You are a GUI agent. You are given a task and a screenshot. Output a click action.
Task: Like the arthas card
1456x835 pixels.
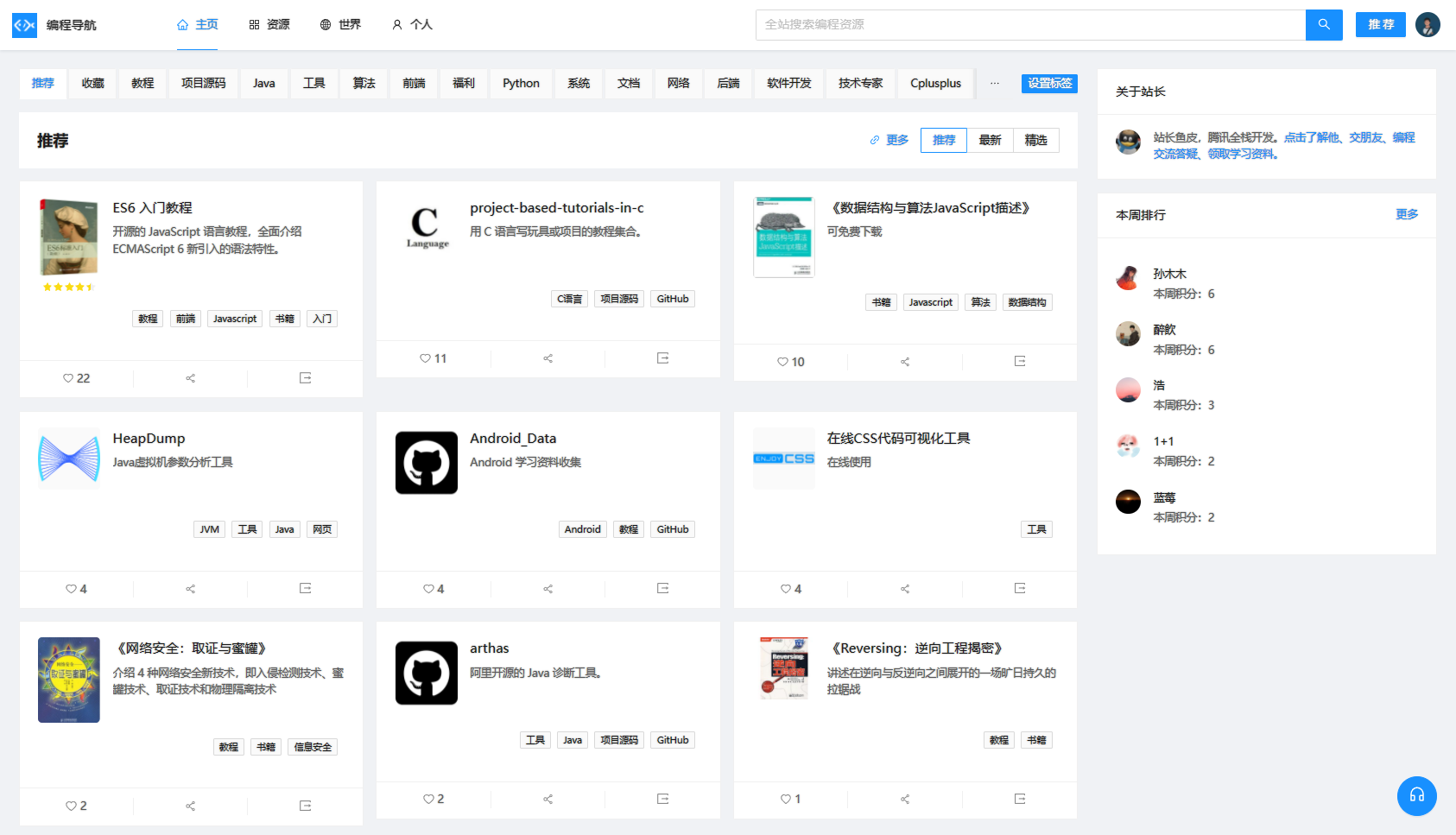(x=434, y=799)
